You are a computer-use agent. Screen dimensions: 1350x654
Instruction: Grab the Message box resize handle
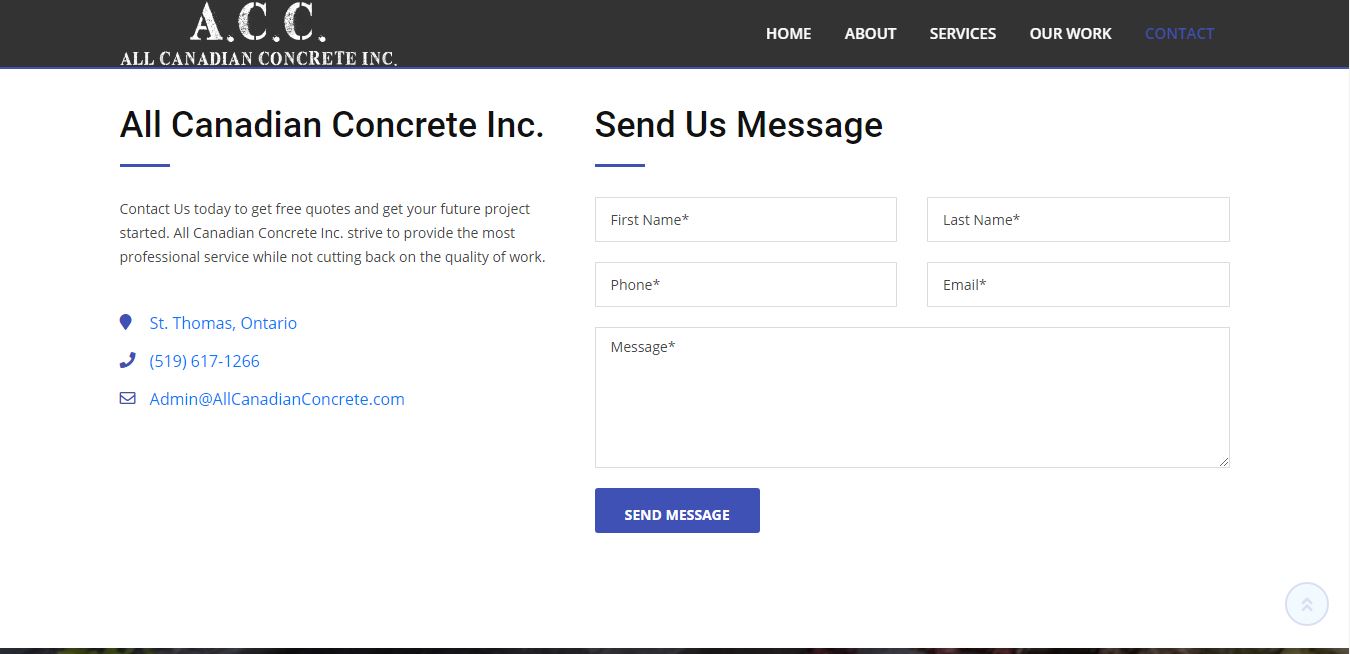[1223, 461]
